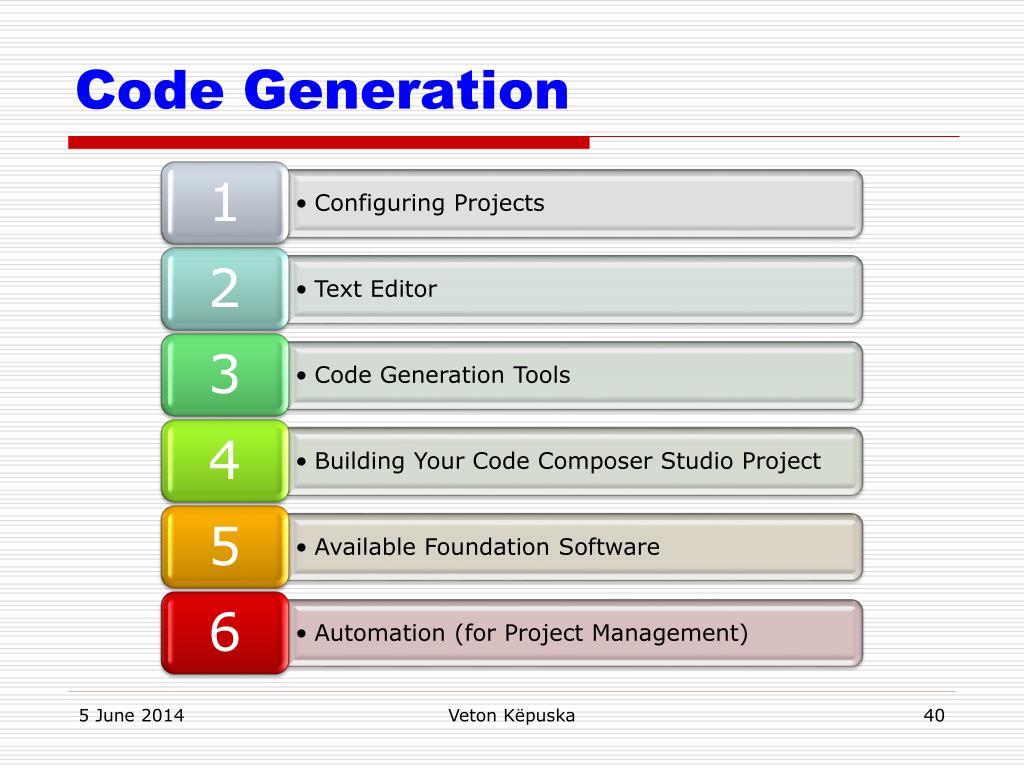The image size is (1024, 768).
Task: Click the date '5 June 2014'
Action: (x=131, y=716)
